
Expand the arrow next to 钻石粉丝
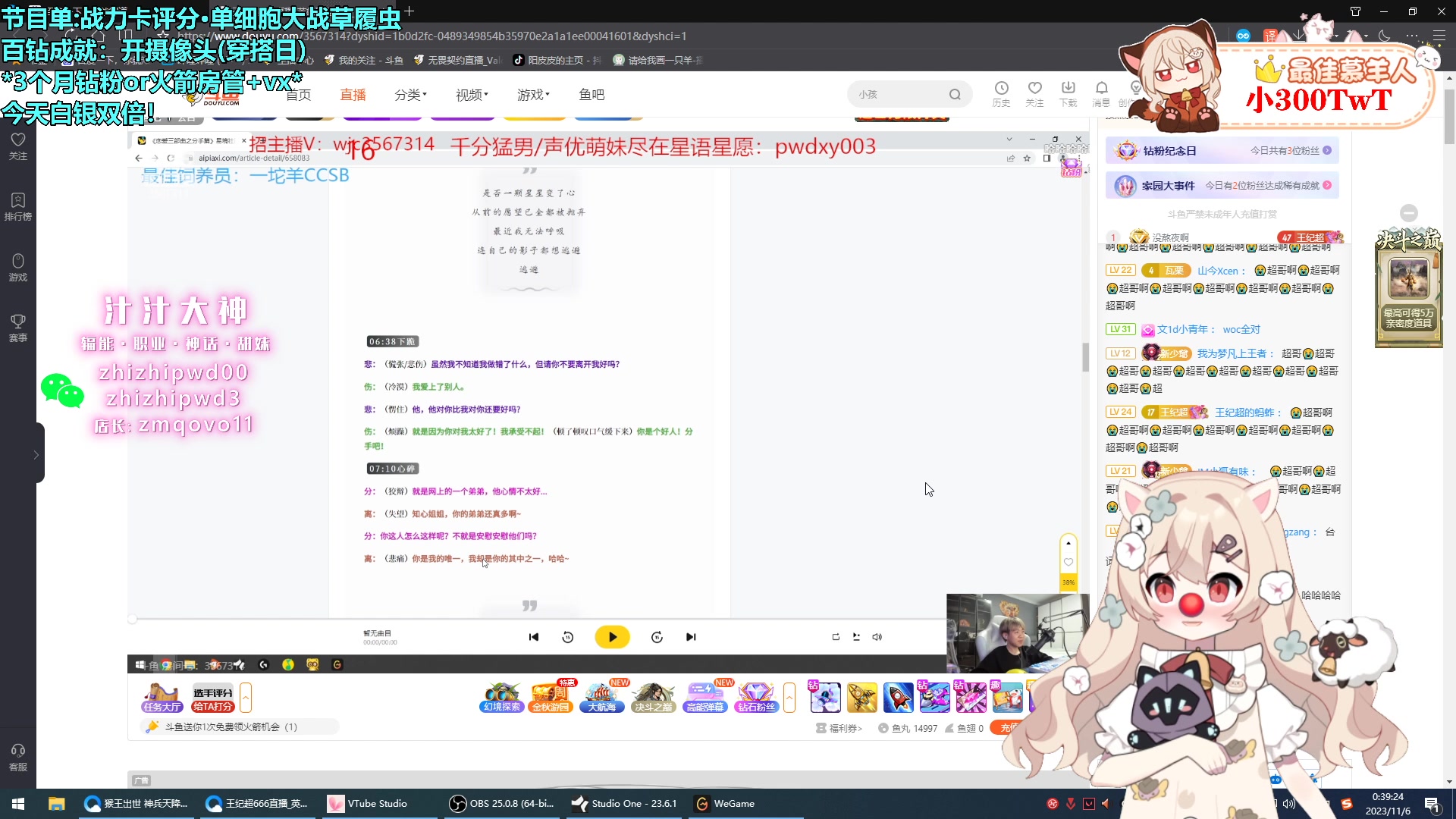coord(789,698)
